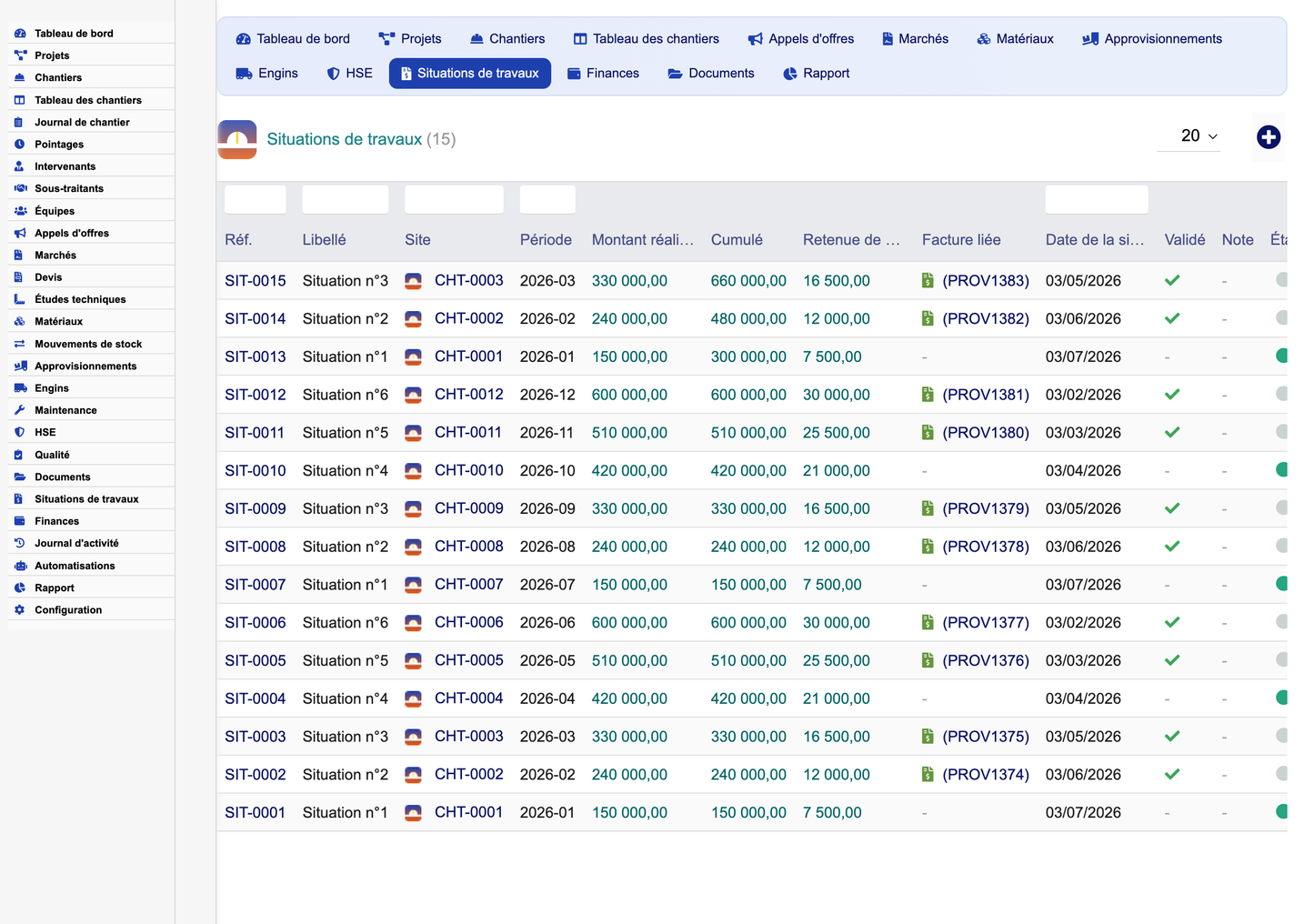1314x924 pixels.
Task: Switch to the Finances tab
Action: tap(603, 74)
